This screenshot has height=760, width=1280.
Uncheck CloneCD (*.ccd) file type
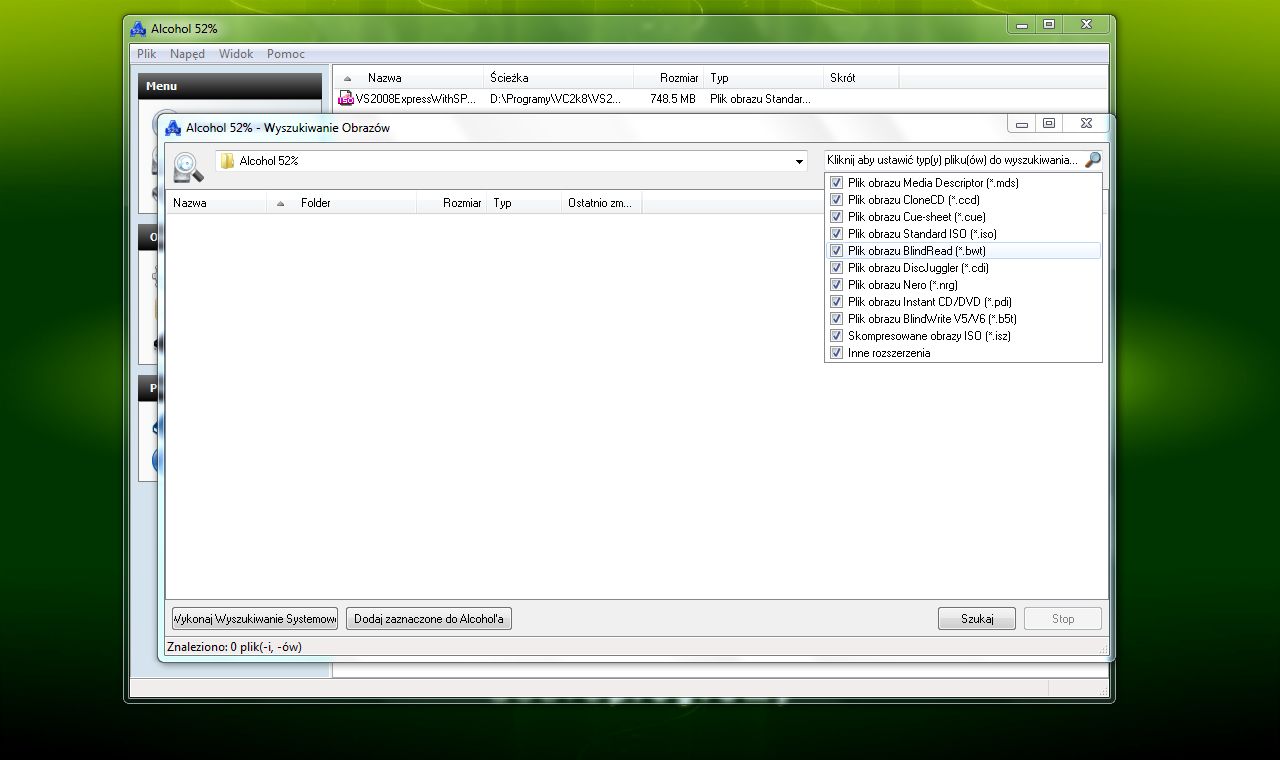(x=837, y=200)
